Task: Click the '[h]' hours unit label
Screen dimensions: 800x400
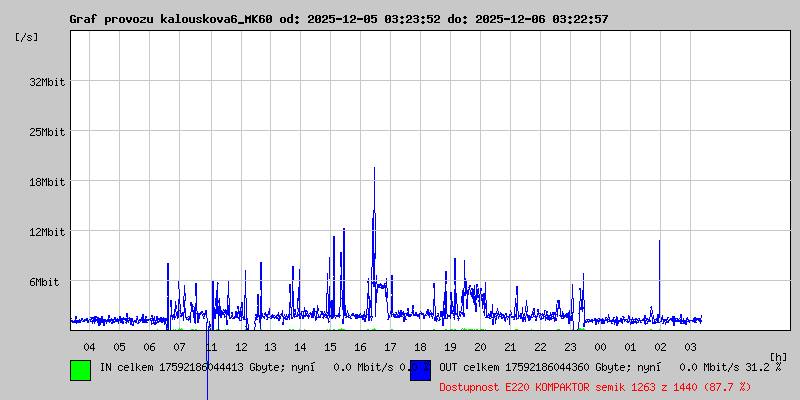Action: coord(778,356)
